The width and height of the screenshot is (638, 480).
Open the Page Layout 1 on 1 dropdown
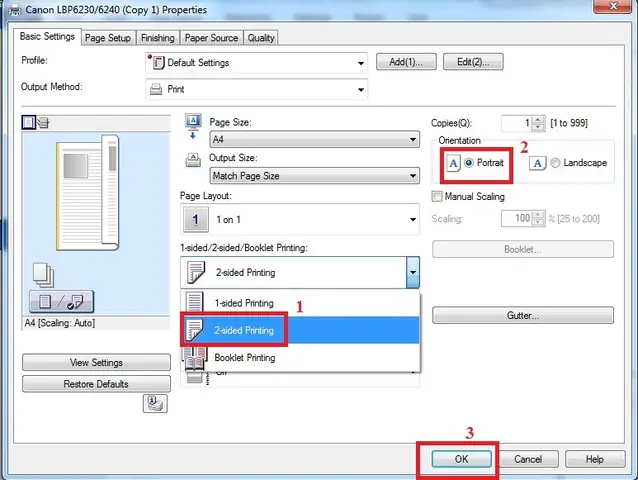click(x=300, y=219)
